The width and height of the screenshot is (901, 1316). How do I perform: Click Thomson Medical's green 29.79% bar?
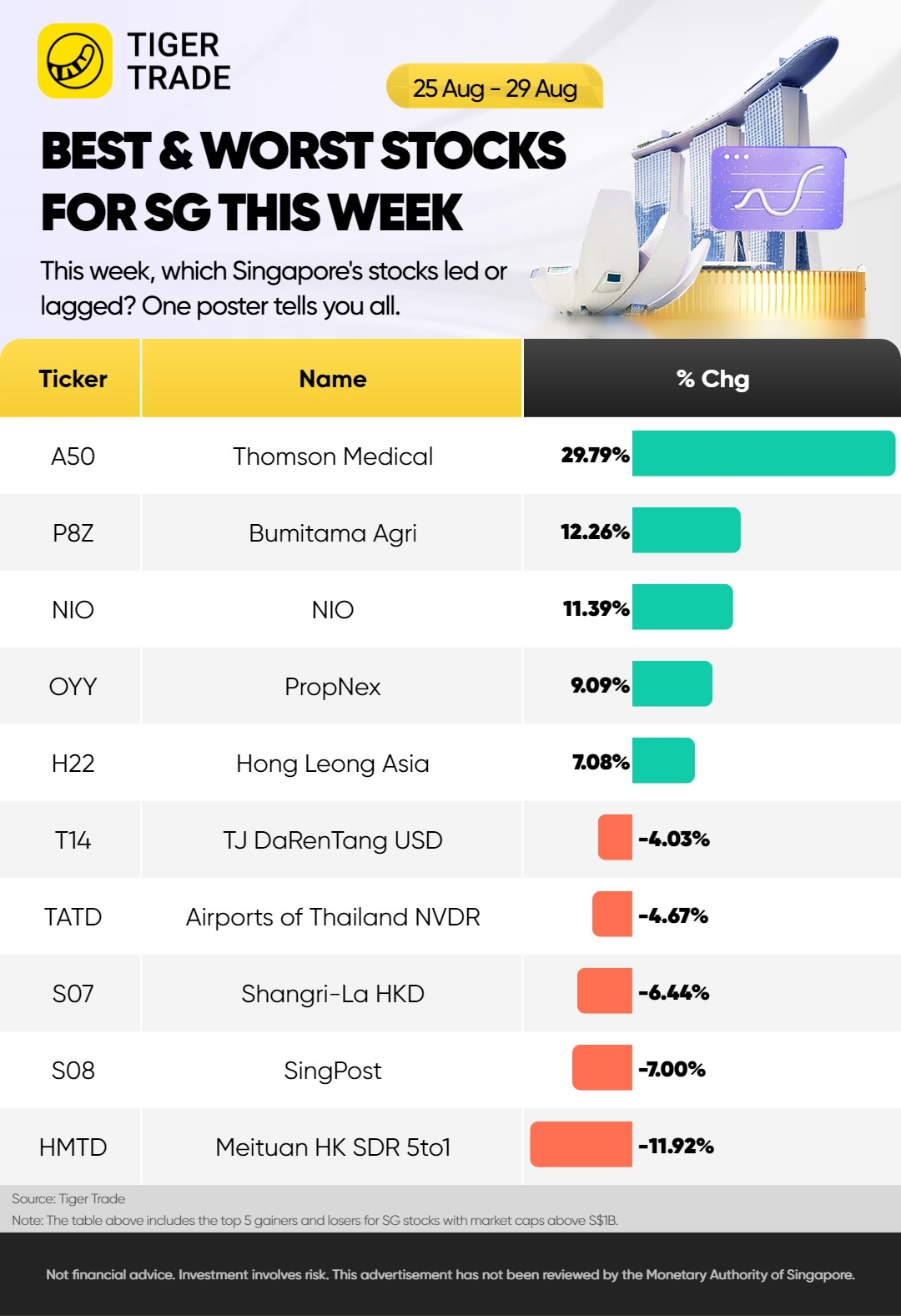coord(763,454)
